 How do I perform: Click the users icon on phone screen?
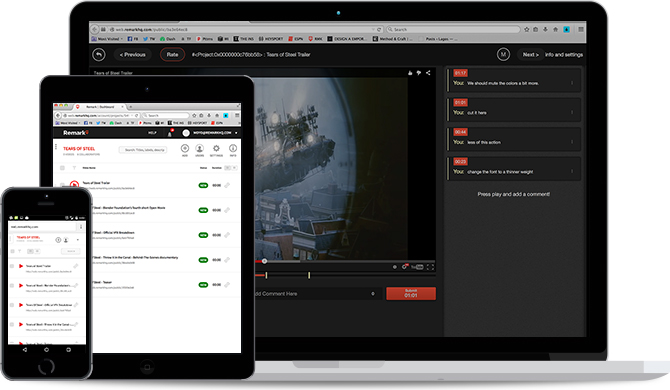66,240
